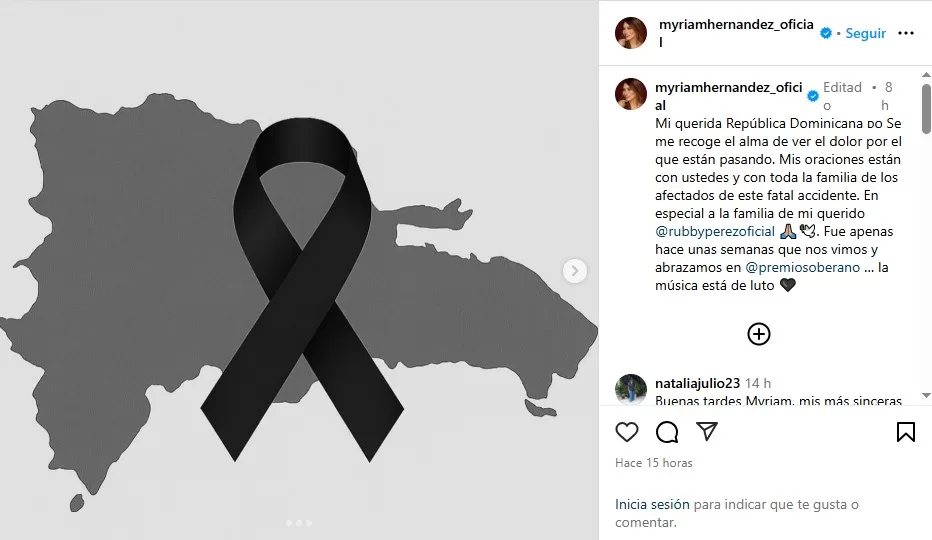The width and height of the screenshot is (932, 540).
Task: Click caption author avatar picture
Action: [x=631, y=94]
